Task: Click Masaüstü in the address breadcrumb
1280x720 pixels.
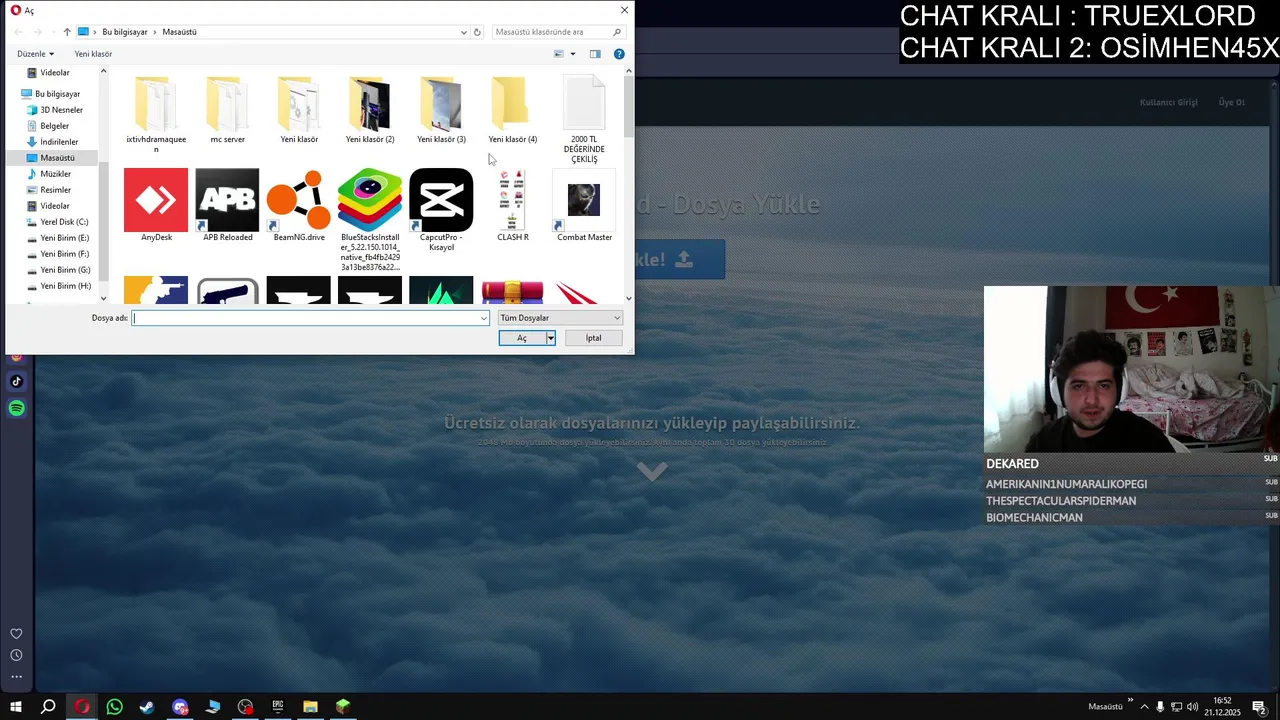Action: coord(179,32)
